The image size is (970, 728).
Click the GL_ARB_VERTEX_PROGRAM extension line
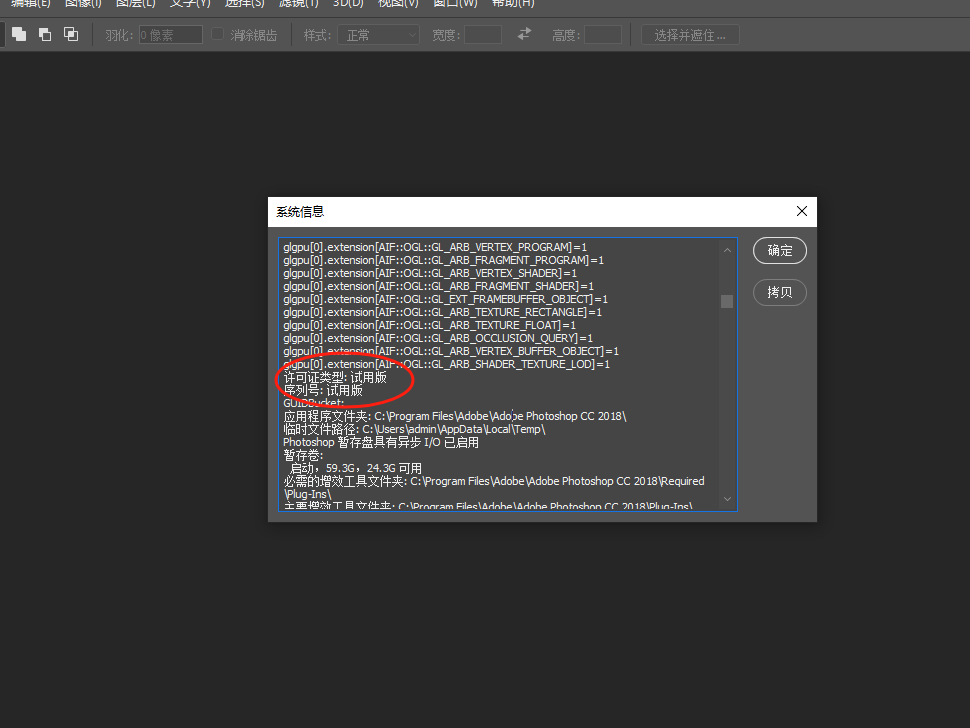[x=435, y=247]
